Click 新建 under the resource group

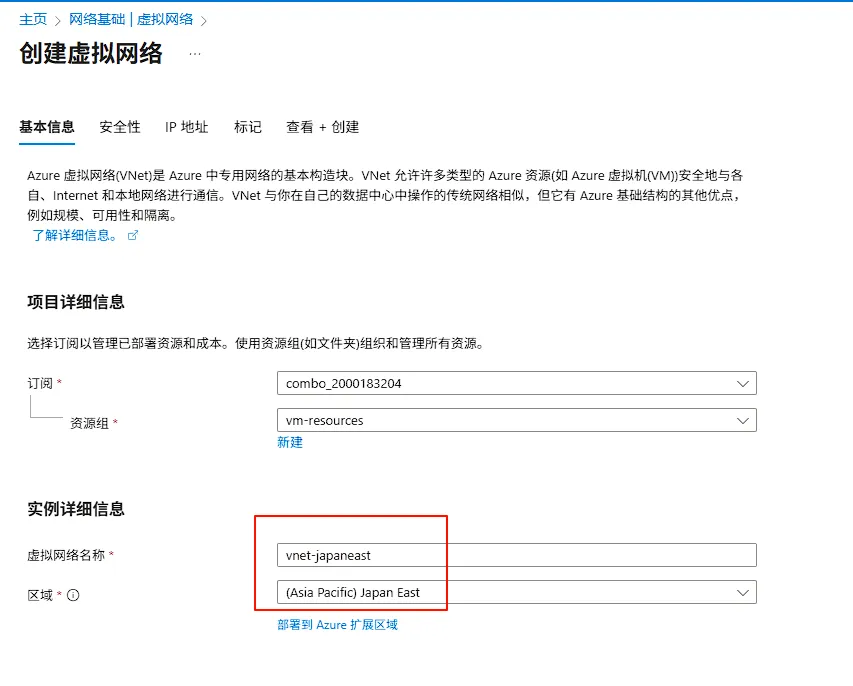click(x=290, y=442)
